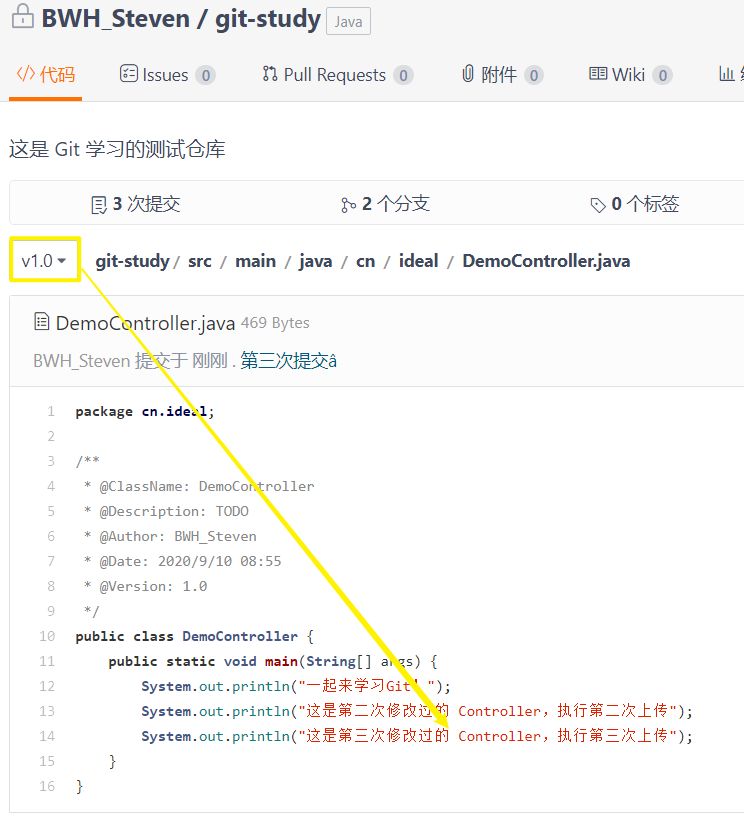
Task: Click the paperclip attachment icon
Action: (x=468, y=74)
